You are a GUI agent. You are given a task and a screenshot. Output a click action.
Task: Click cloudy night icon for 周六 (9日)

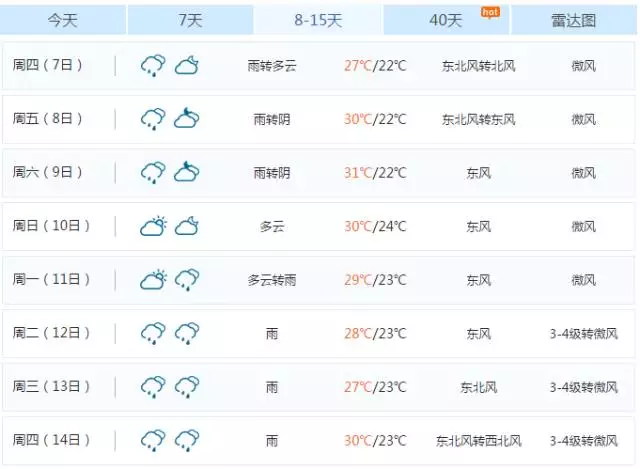pyautogui.click(x=187, y=173)
